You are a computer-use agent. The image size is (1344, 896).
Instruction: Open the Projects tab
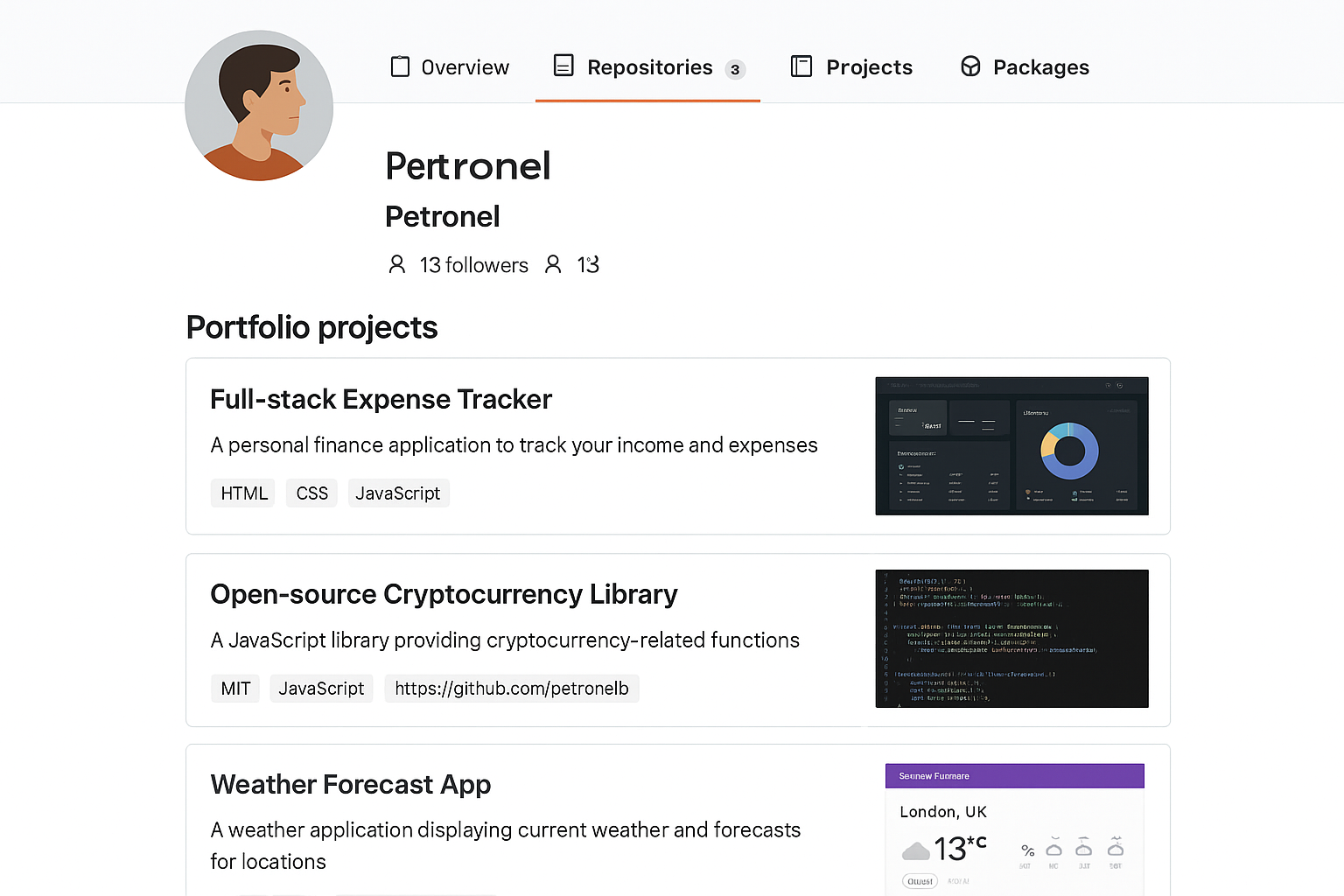(869, 66)
